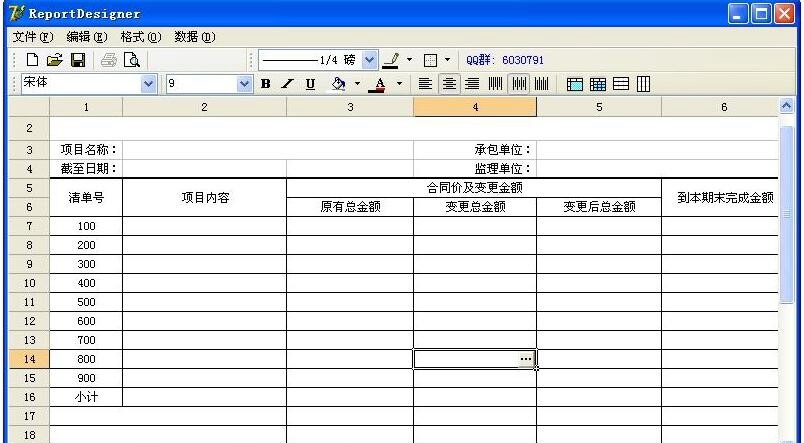The height and width of the screenshot is (443, 804).
Task: Open line color dropdown arrow
Action: (x=409, y=60)
